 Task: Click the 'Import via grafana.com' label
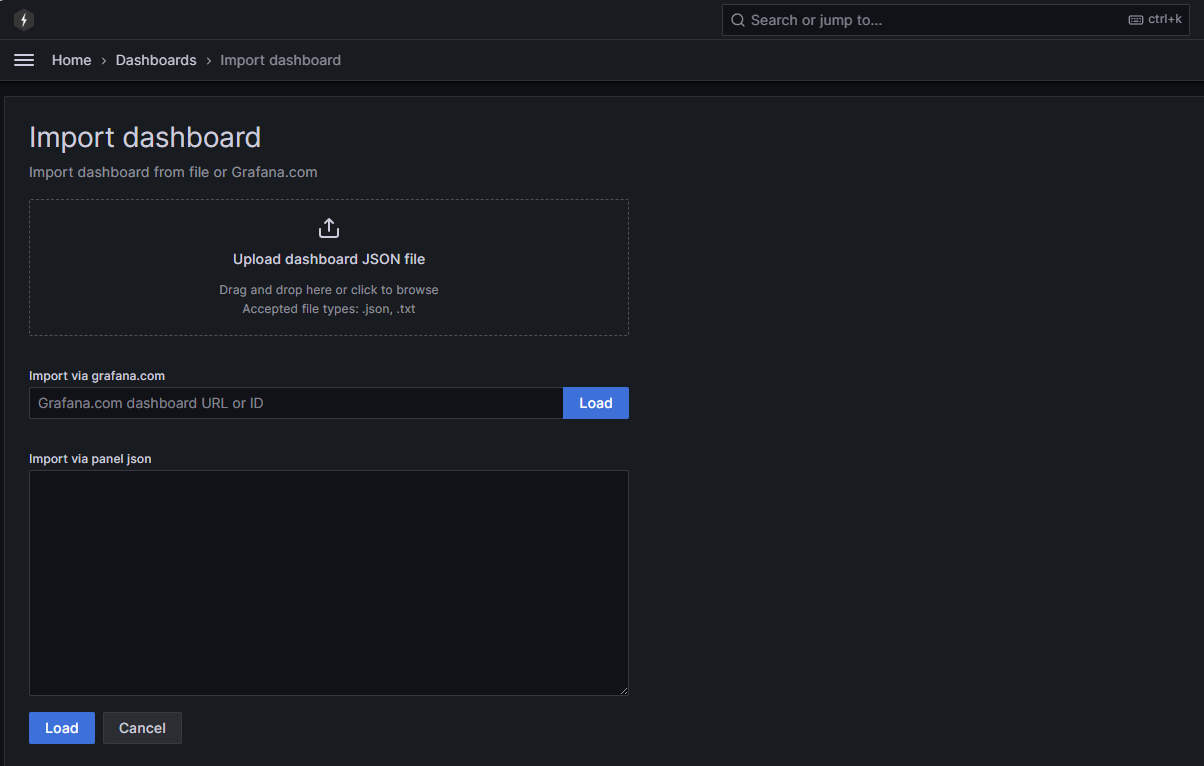tap(97, 376)
